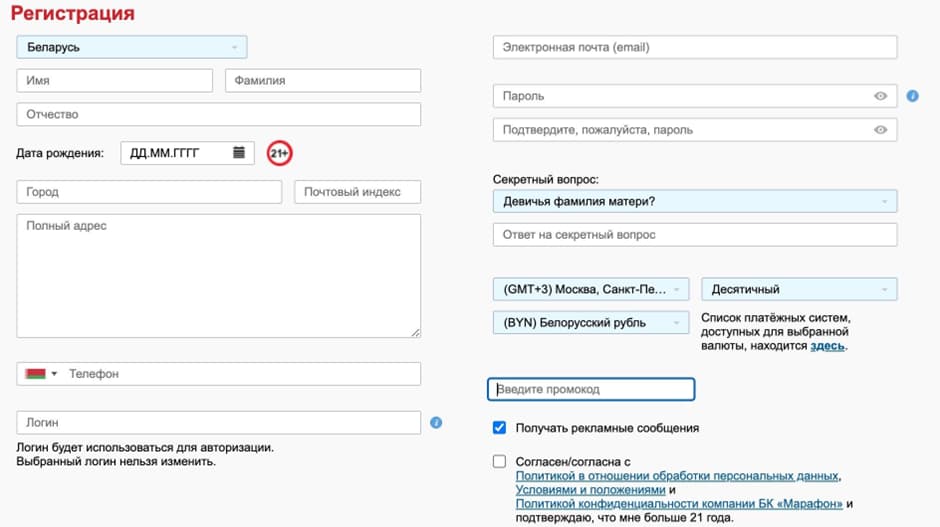The height and width of the screenshot is (527, 940).
Task: Open the Десятичный odds format dropdown
Action: click(799, 289)
